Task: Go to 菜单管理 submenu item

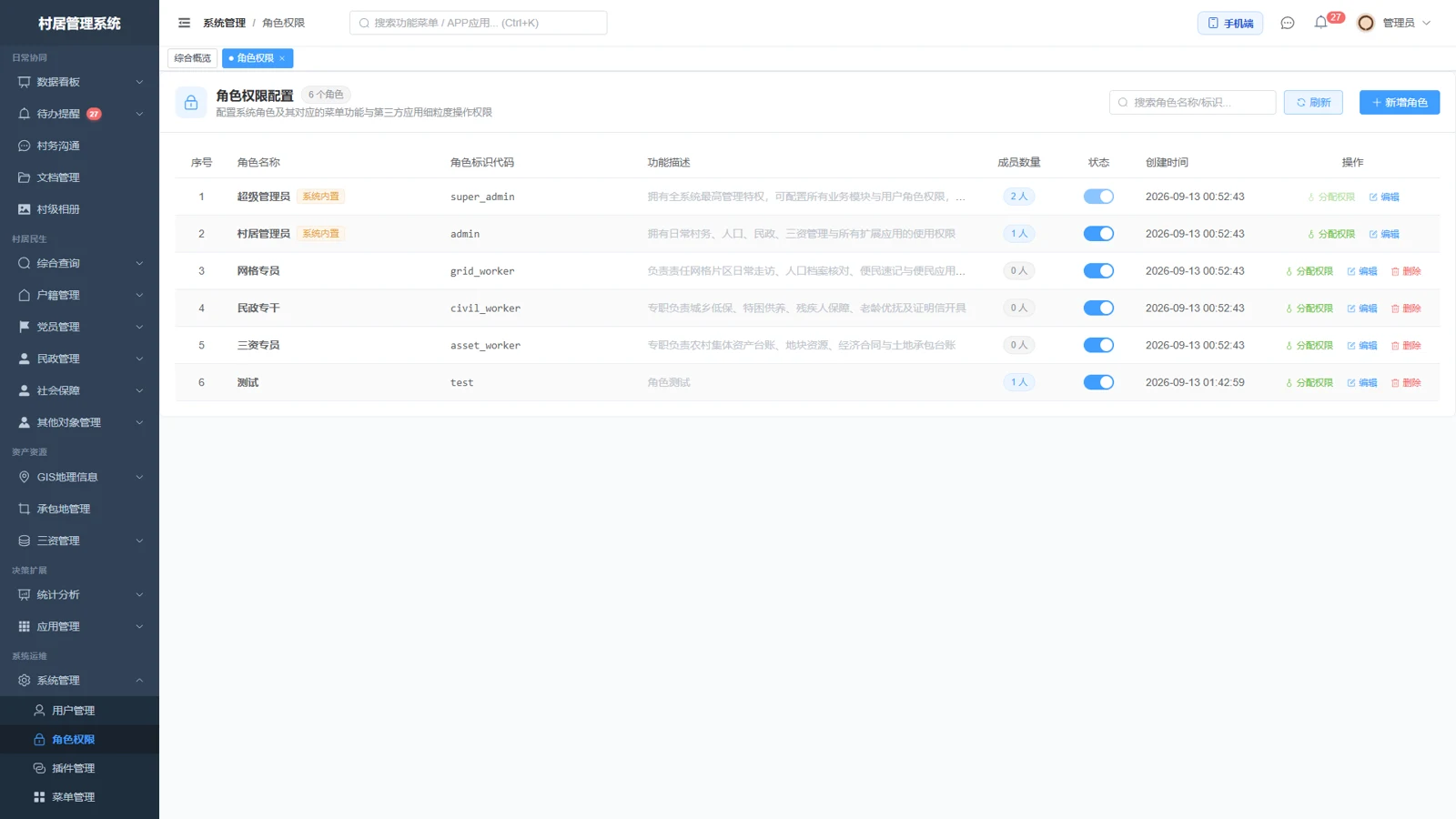Action: pyautogui.click(x=80, y=797)
